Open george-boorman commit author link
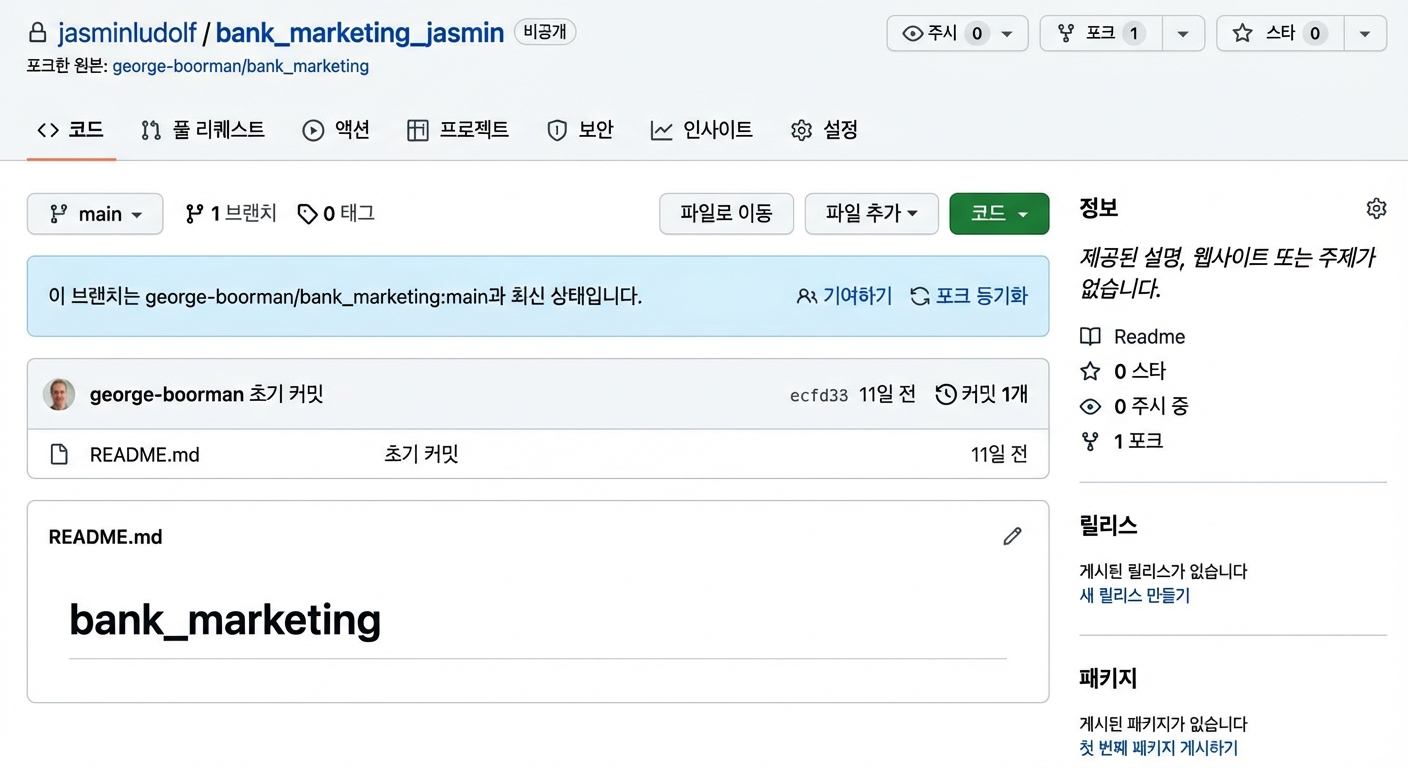 pos(167,394)
